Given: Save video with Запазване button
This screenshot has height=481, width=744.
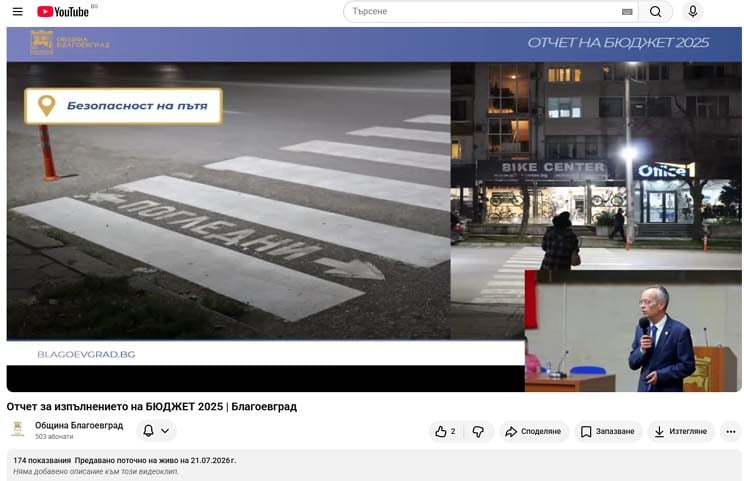Looking at the screenshot, I should click(608, 431).
